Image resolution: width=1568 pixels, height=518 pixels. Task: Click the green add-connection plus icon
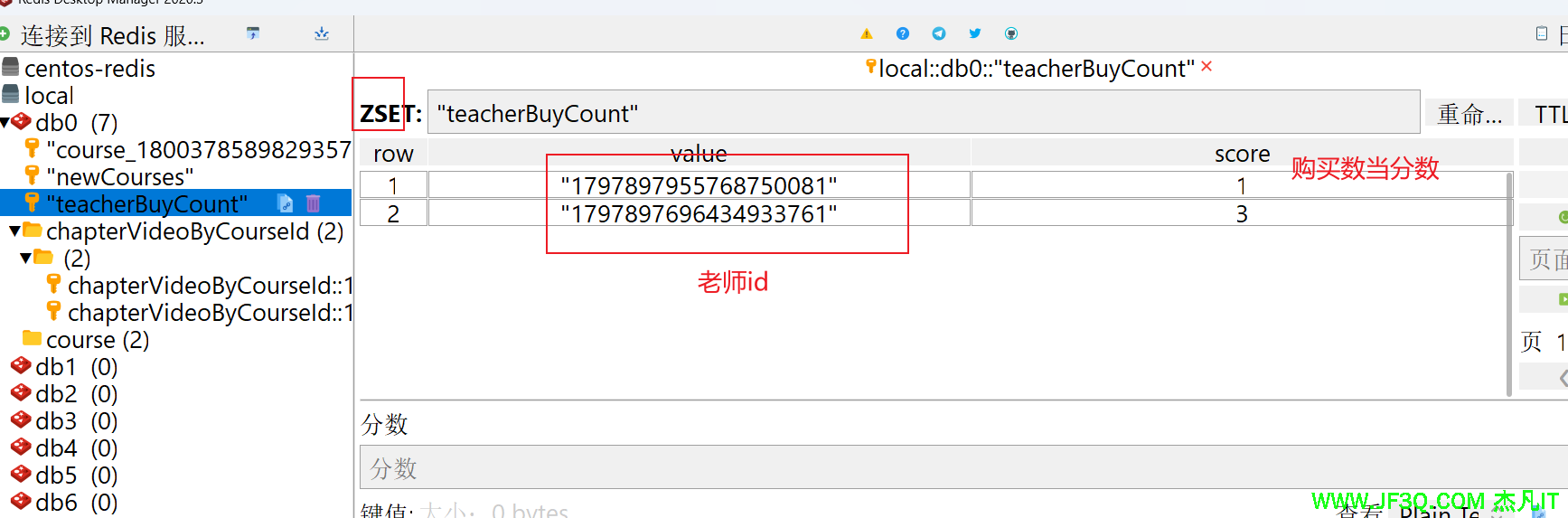(5, 34)
